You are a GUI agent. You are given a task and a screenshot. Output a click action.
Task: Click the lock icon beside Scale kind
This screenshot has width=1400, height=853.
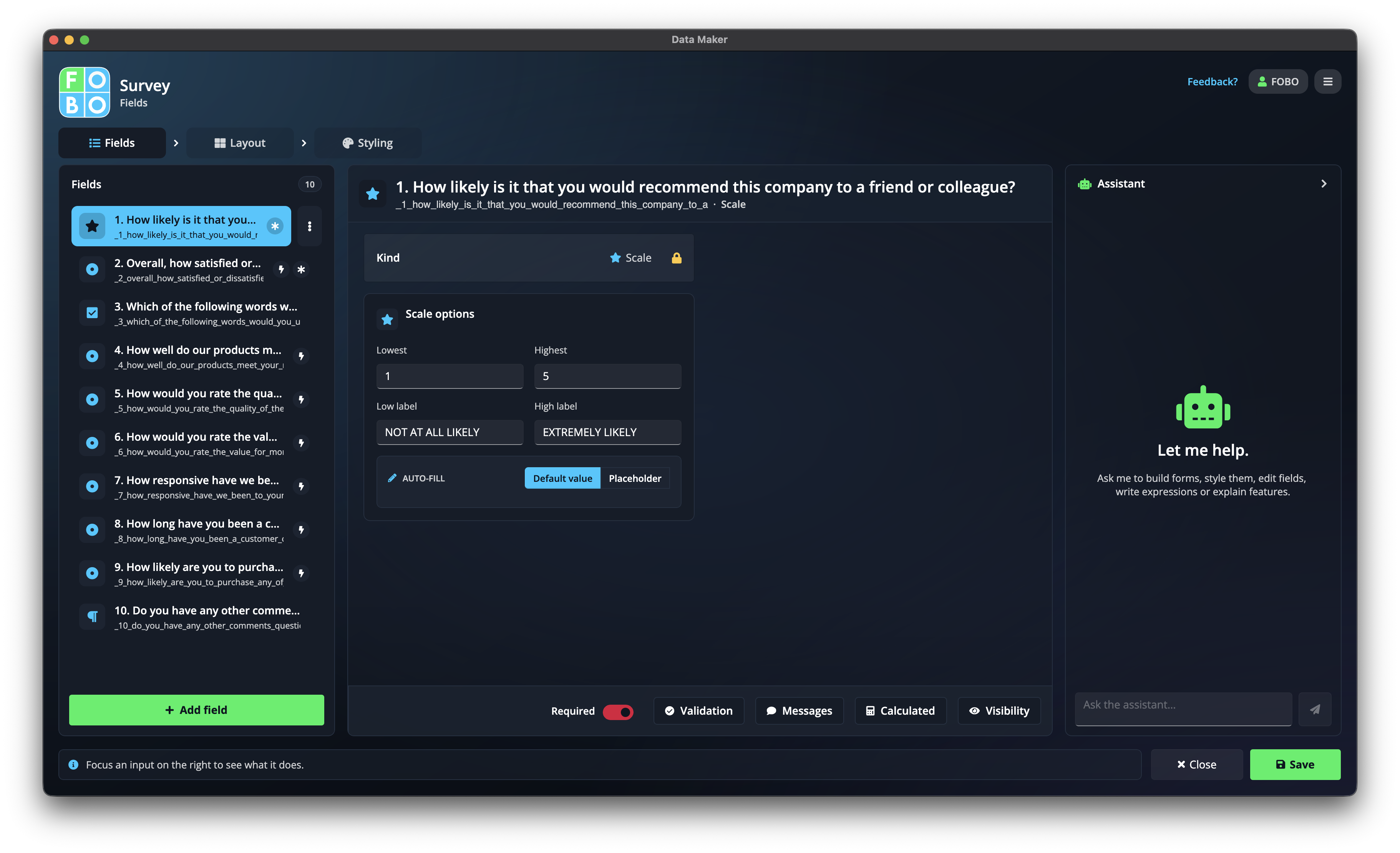click(x=676, y=258)
